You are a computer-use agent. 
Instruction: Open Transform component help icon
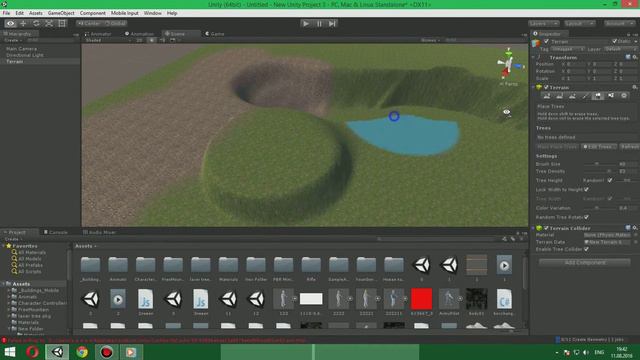628,57
